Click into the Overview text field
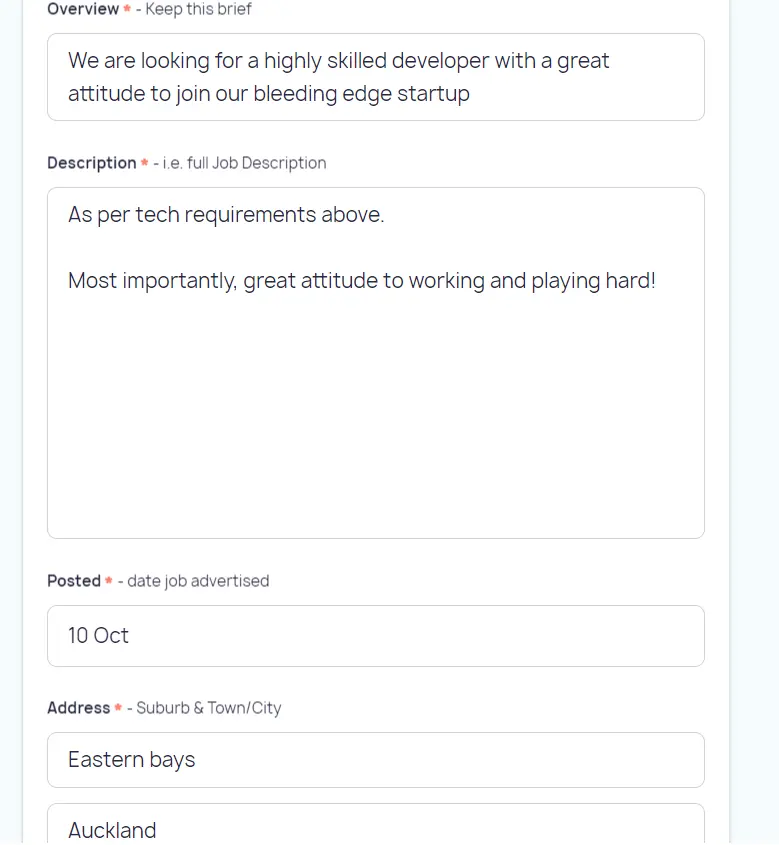Viewport: 779px width, 845px height. 375,77
